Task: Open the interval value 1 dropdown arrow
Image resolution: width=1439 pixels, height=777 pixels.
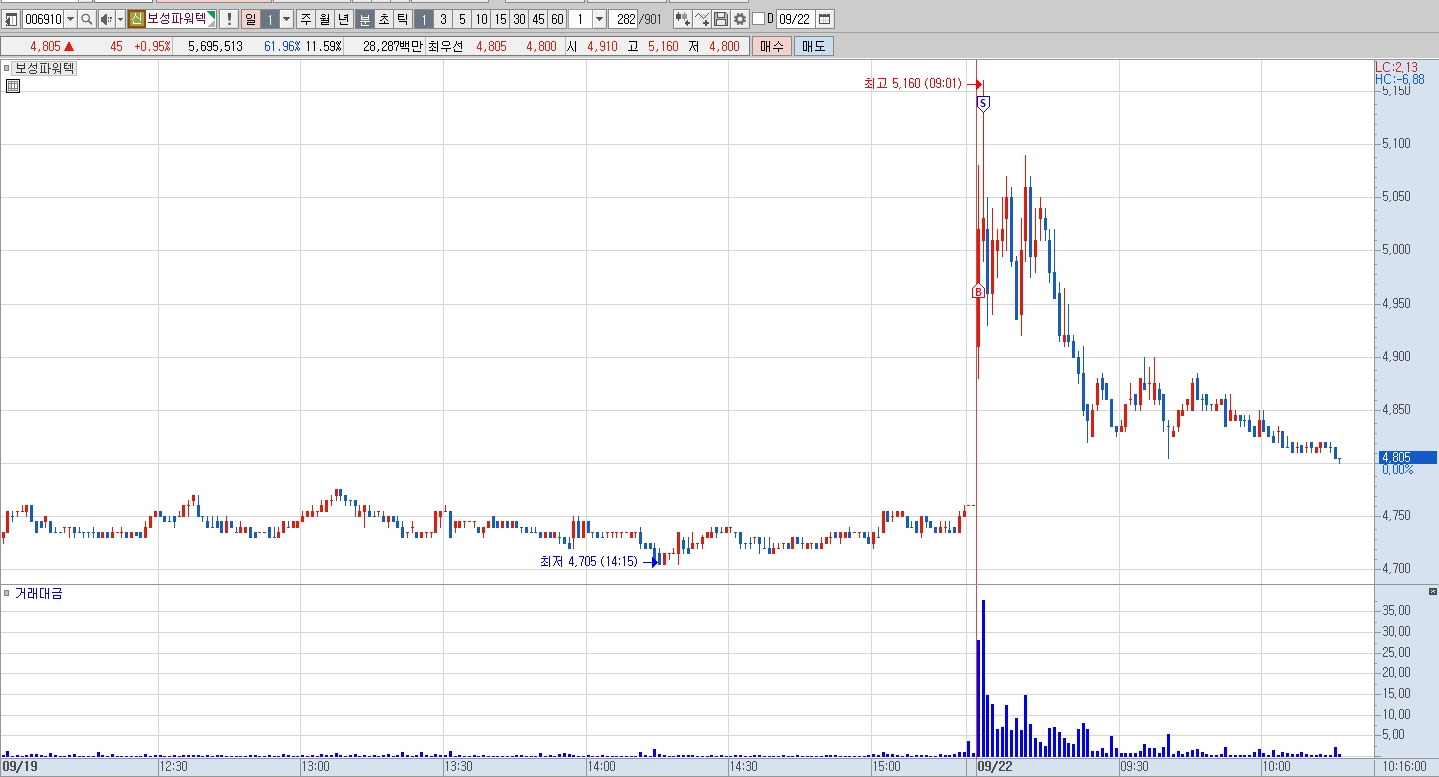Action: click(599, 19)
